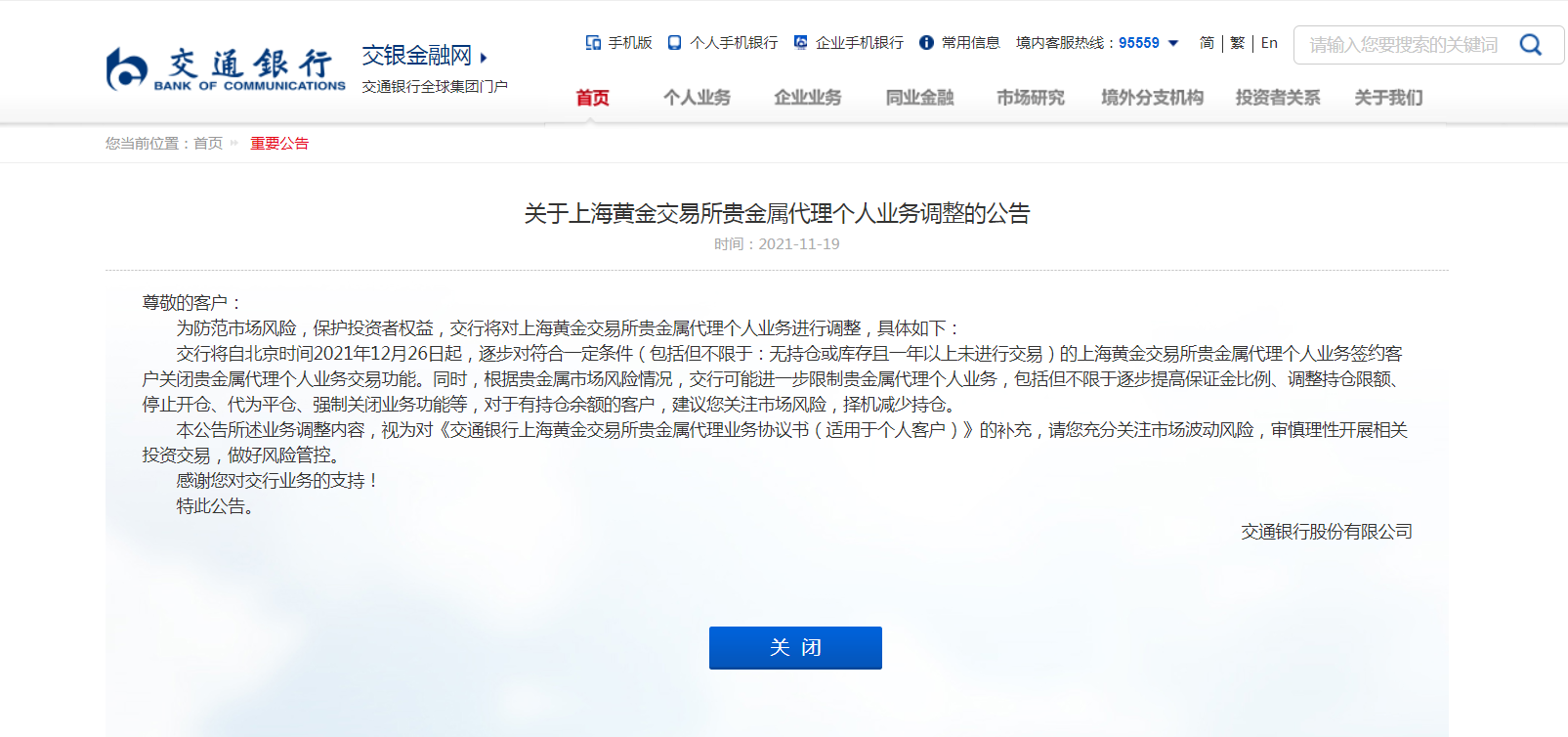Image resolution: width=1568 pixels, height=737 pixels.
Task: Click the 关闭 button
Action: (x=795, y=648)
